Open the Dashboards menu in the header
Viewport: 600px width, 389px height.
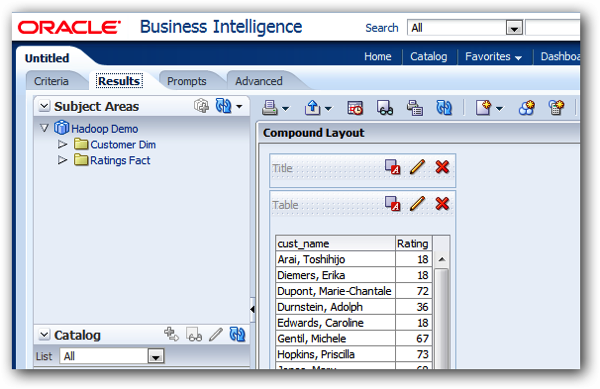(560, 57)
